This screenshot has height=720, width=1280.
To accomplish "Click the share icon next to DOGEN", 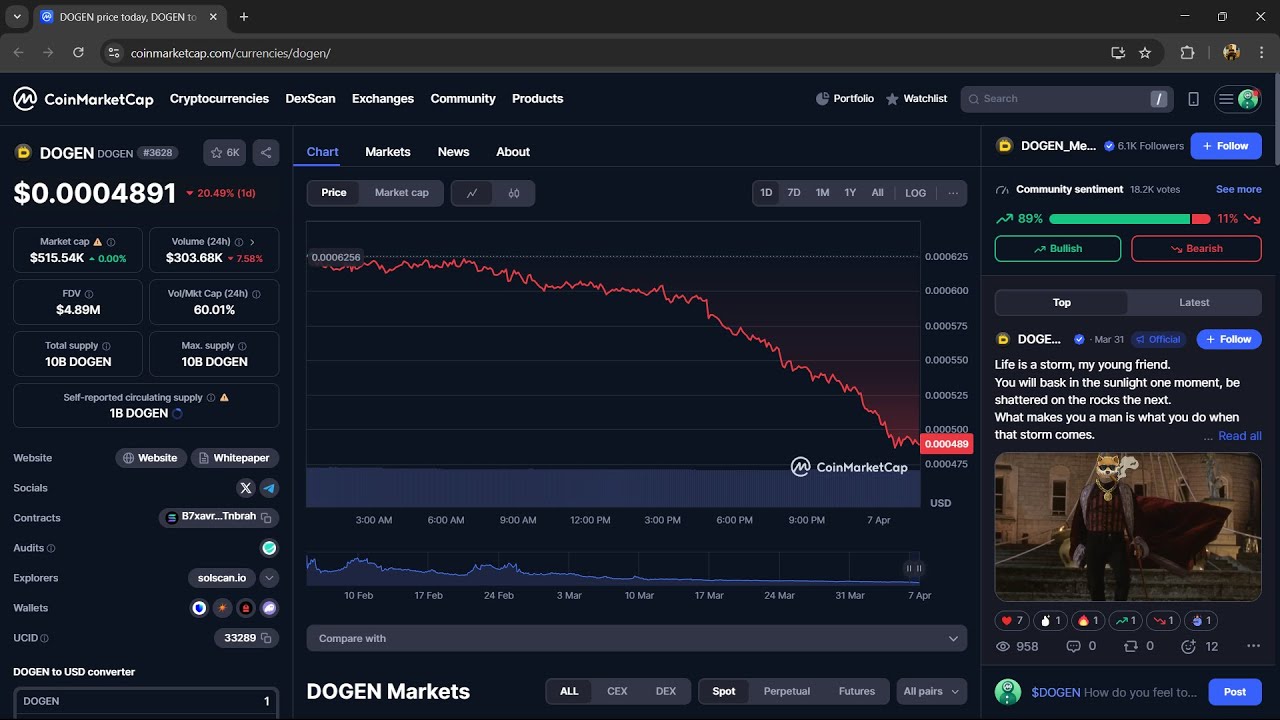I will tap(266, 153).
